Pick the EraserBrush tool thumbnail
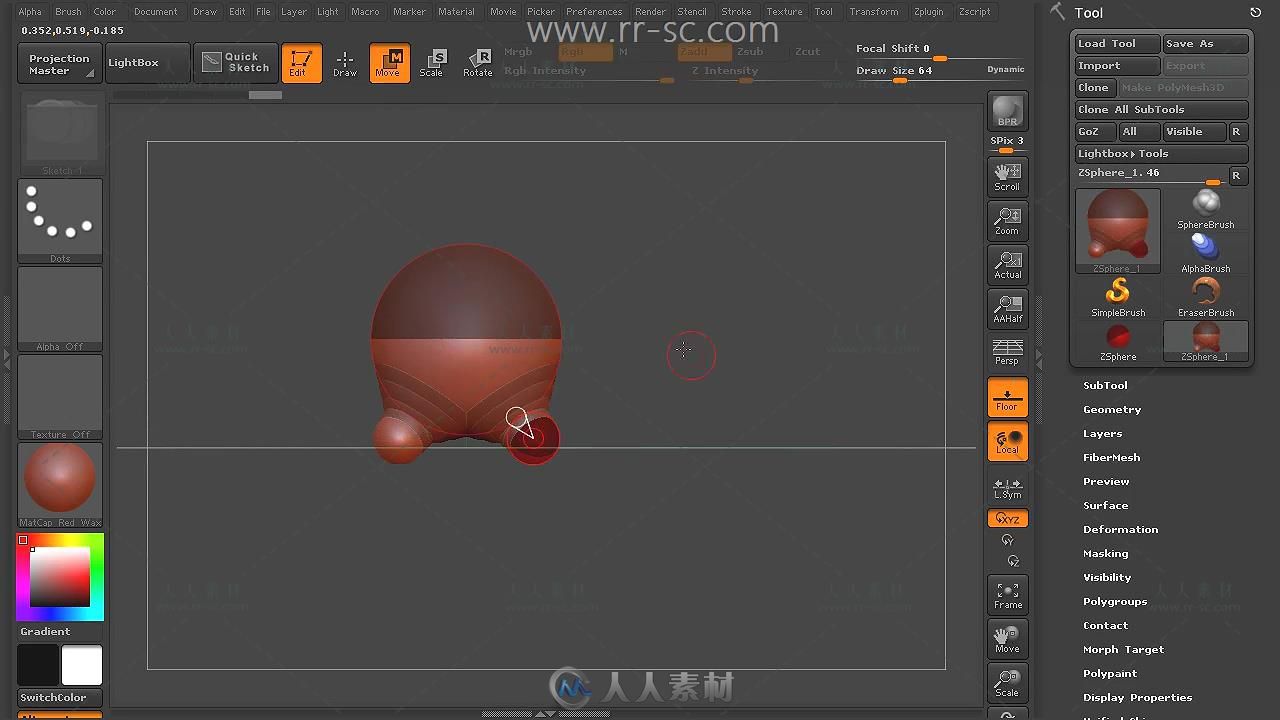Screen dimensions: 1280x720 tap(1206, 297)
